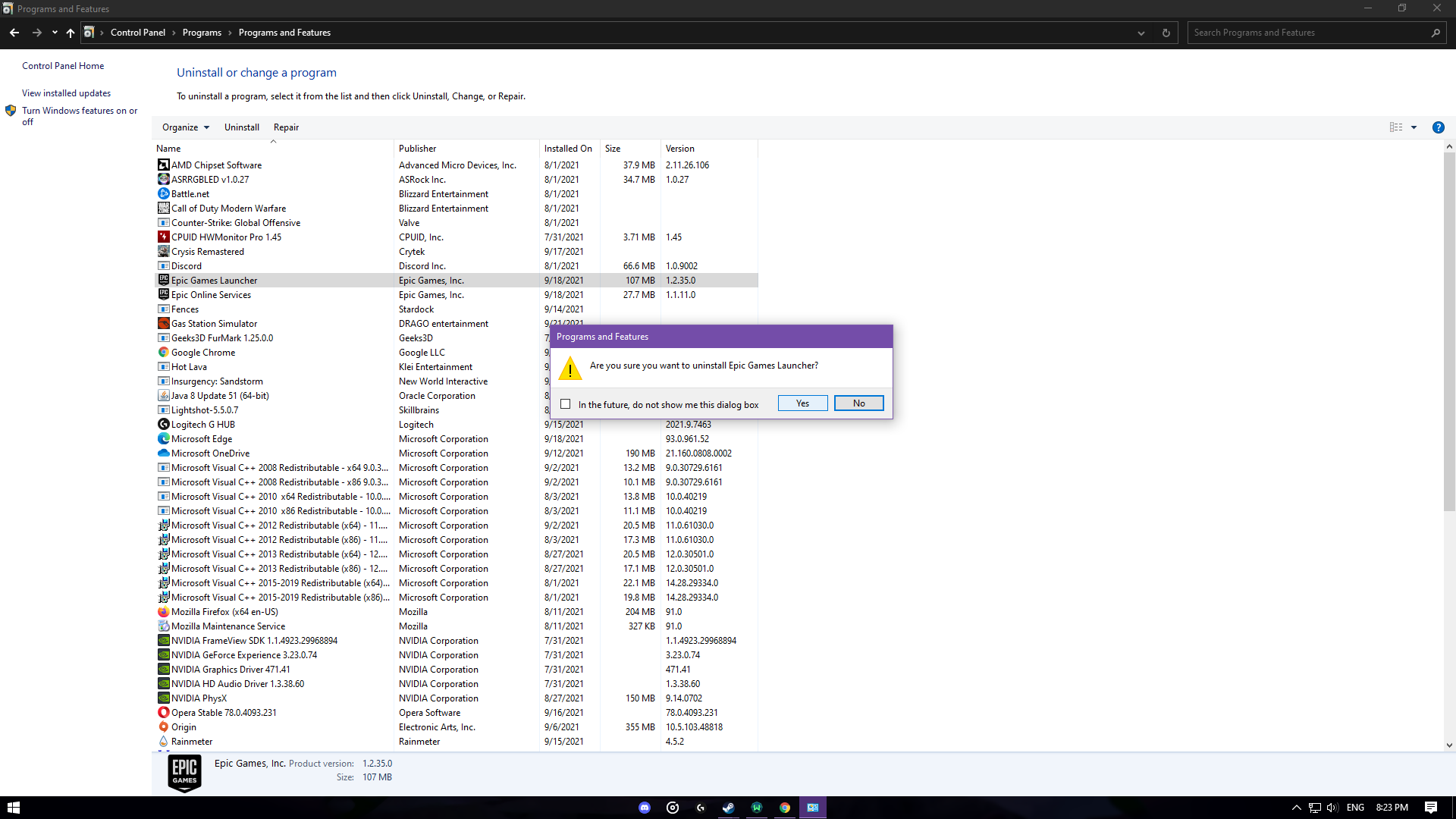Click the vertical scrollbar of program list
Screen dimensions: 1456x819
tap(1448, 334)
